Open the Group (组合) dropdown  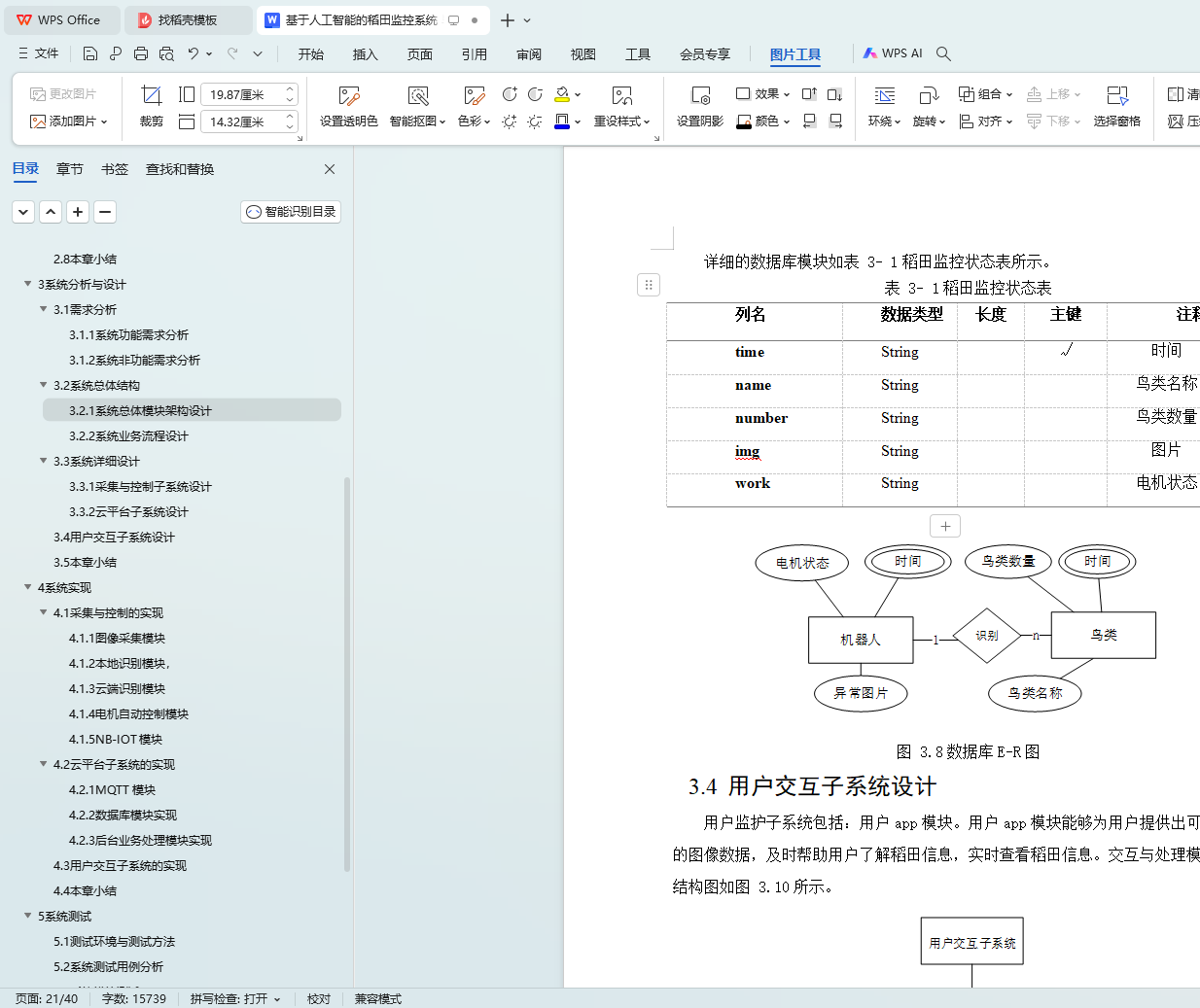[986, 94]
